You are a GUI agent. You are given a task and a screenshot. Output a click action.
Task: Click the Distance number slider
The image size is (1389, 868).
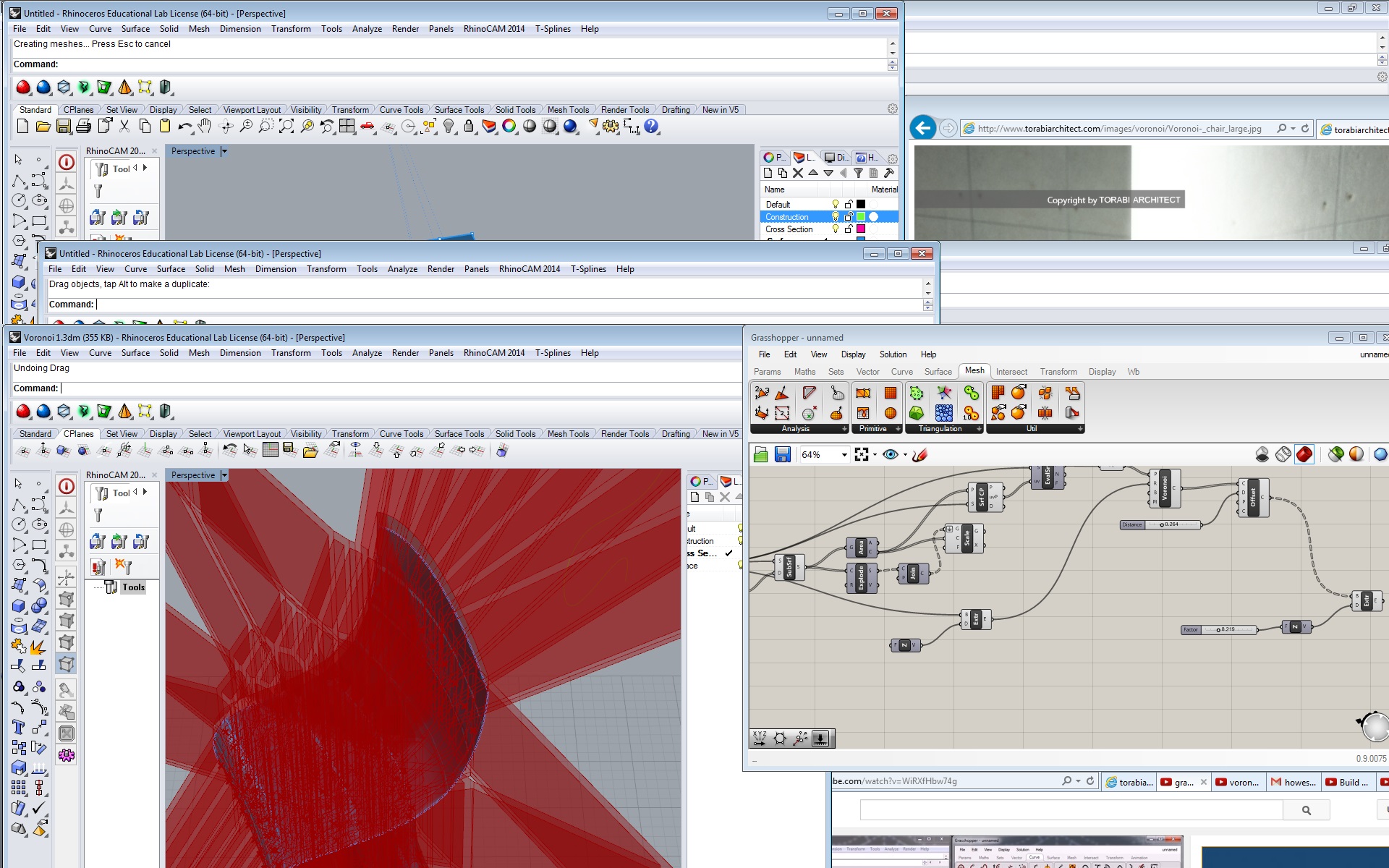1172,524
